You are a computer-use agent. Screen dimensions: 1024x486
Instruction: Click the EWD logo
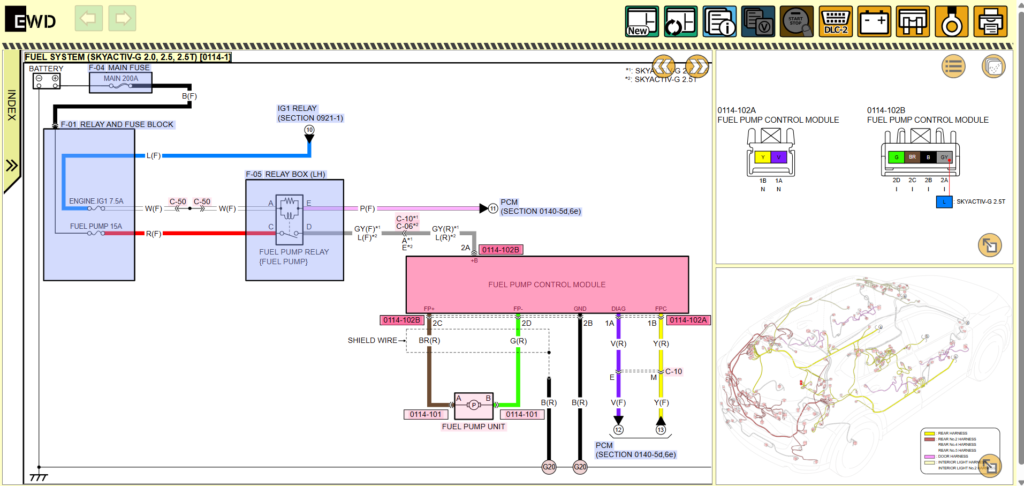pos(30,21)
